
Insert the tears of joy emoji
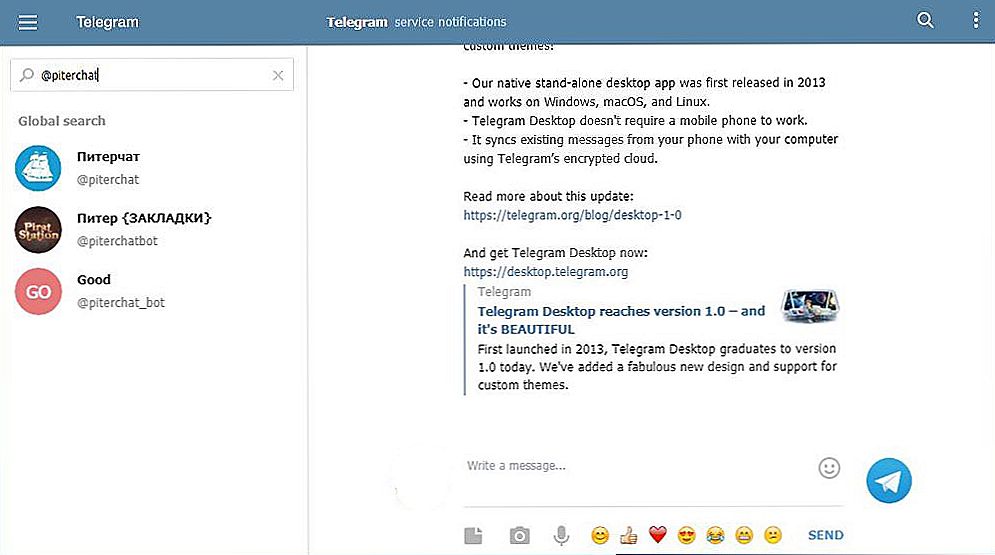tap(715, 535)
